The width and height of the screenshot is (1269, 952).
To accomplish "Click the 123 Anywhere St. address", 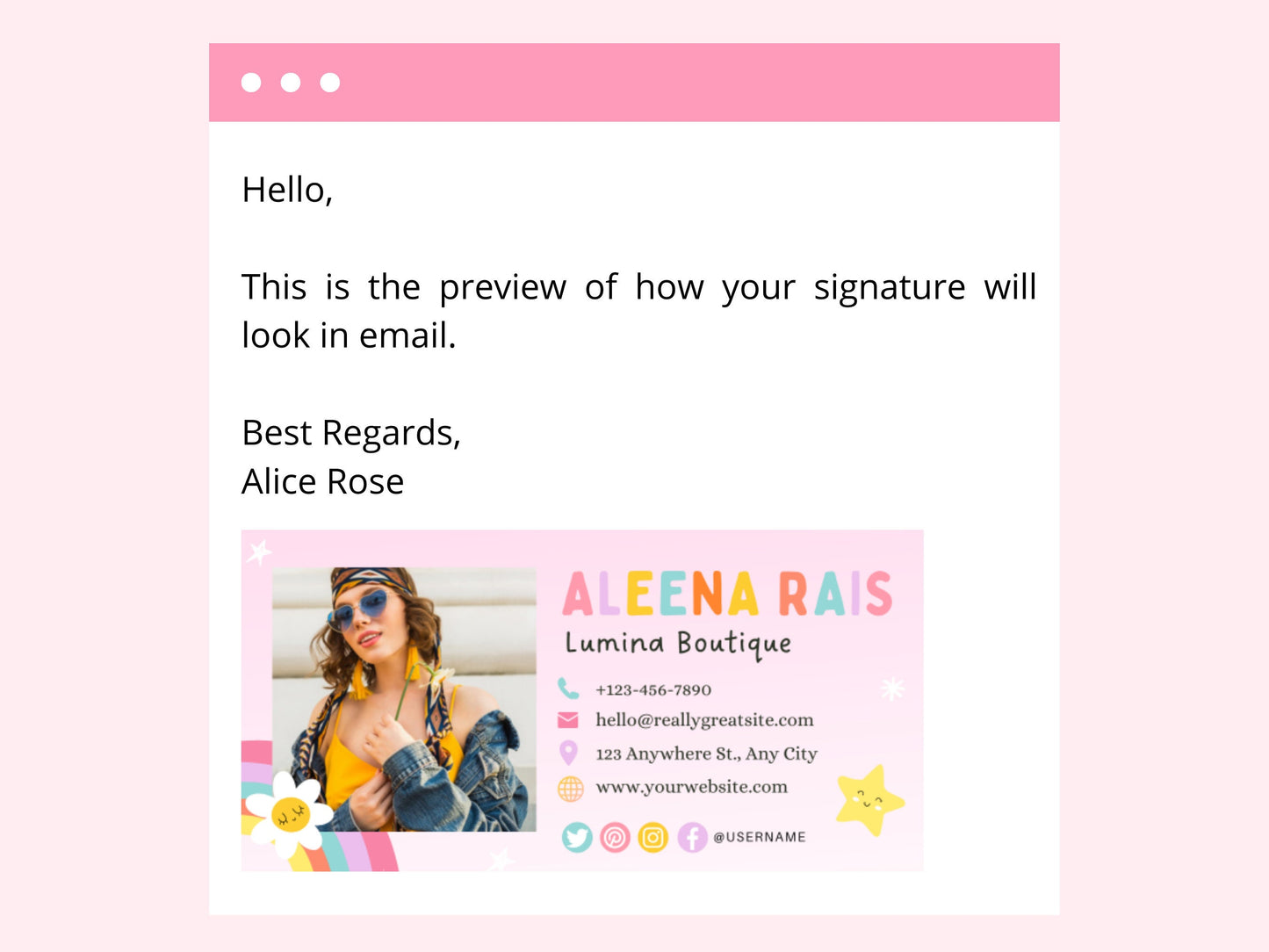I will tap(706, 754).
